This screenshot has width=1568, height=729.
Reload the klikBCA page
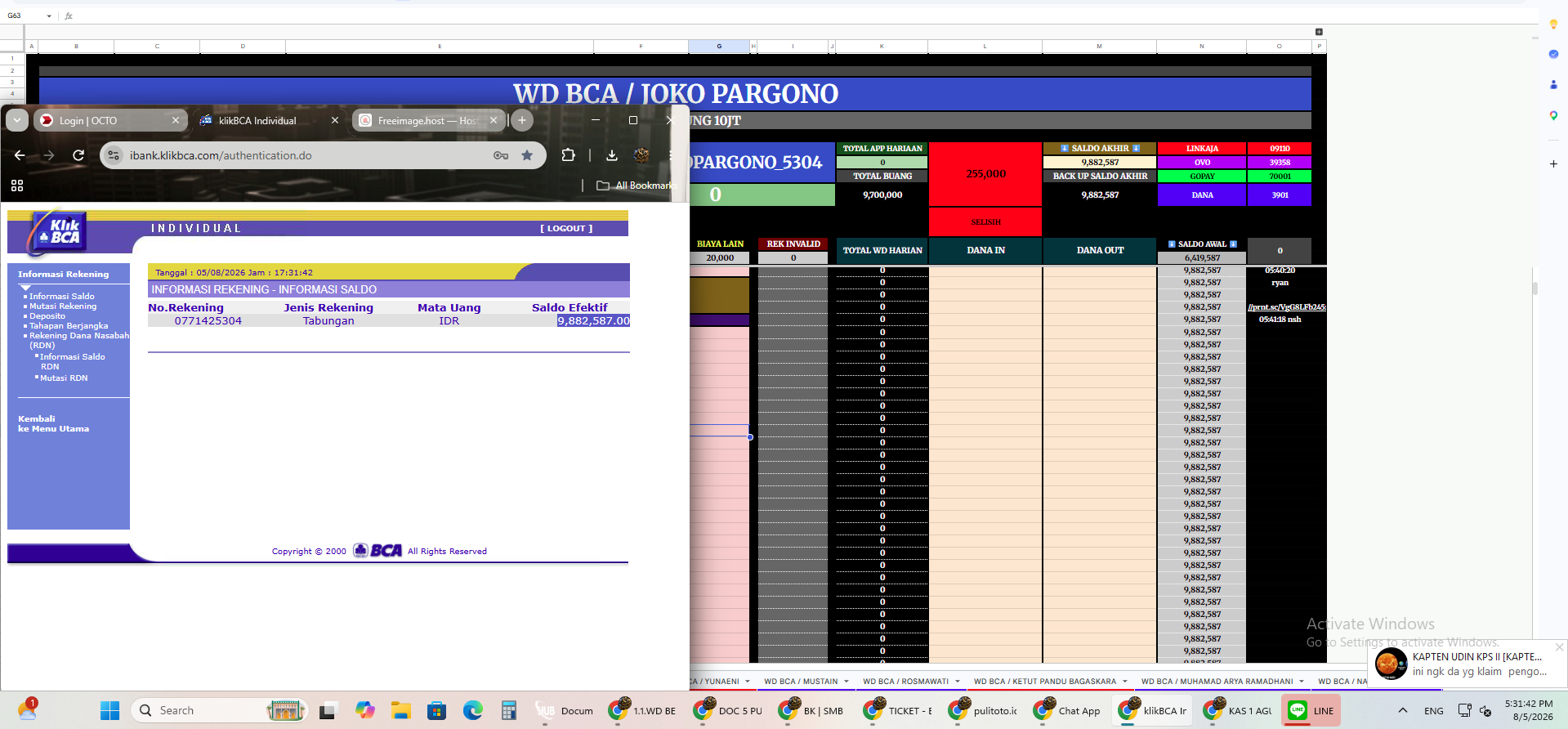pyautogui.click(x=78, y=155)
